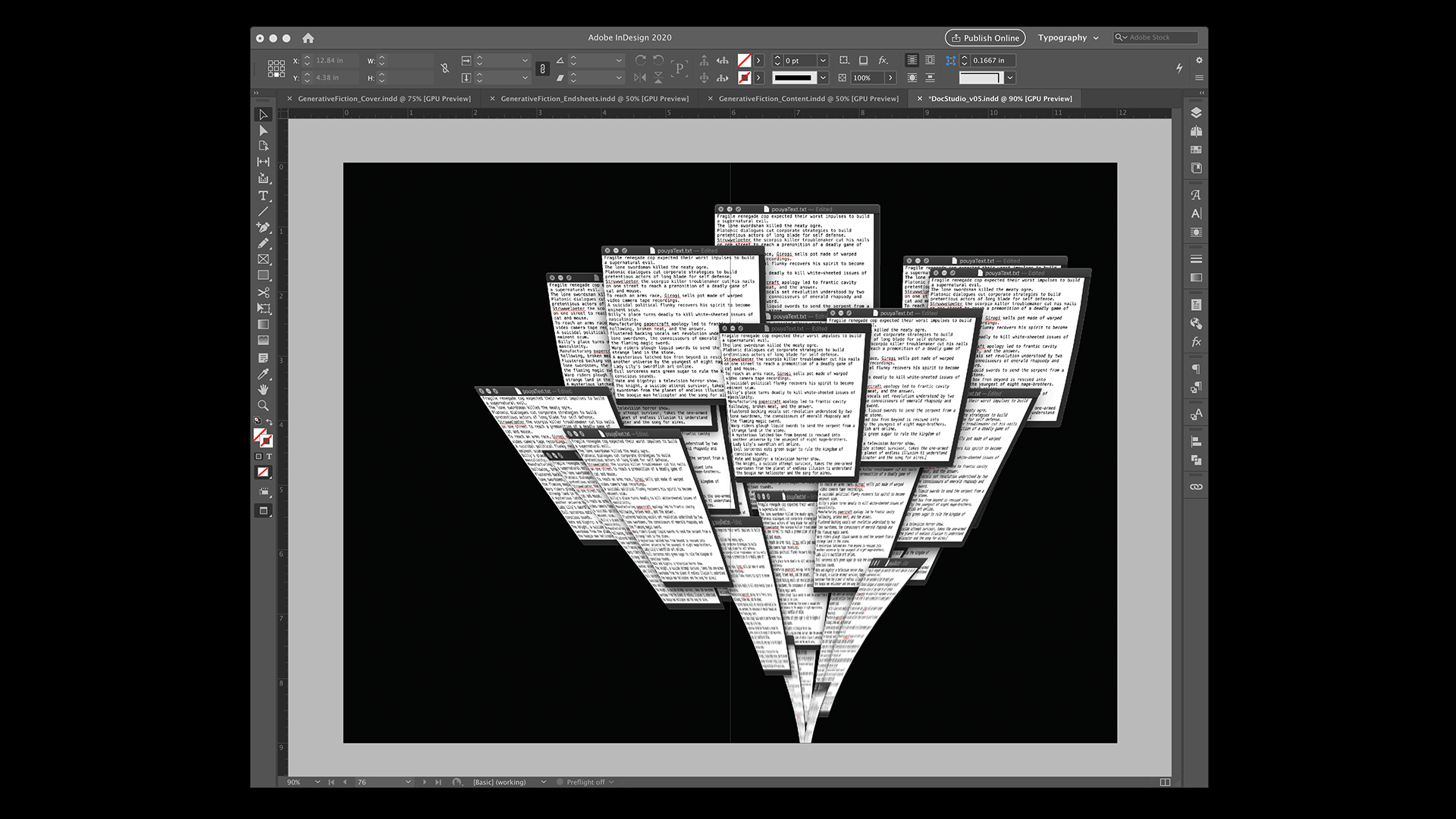Activate the Zoom tool

coord(263,406)
